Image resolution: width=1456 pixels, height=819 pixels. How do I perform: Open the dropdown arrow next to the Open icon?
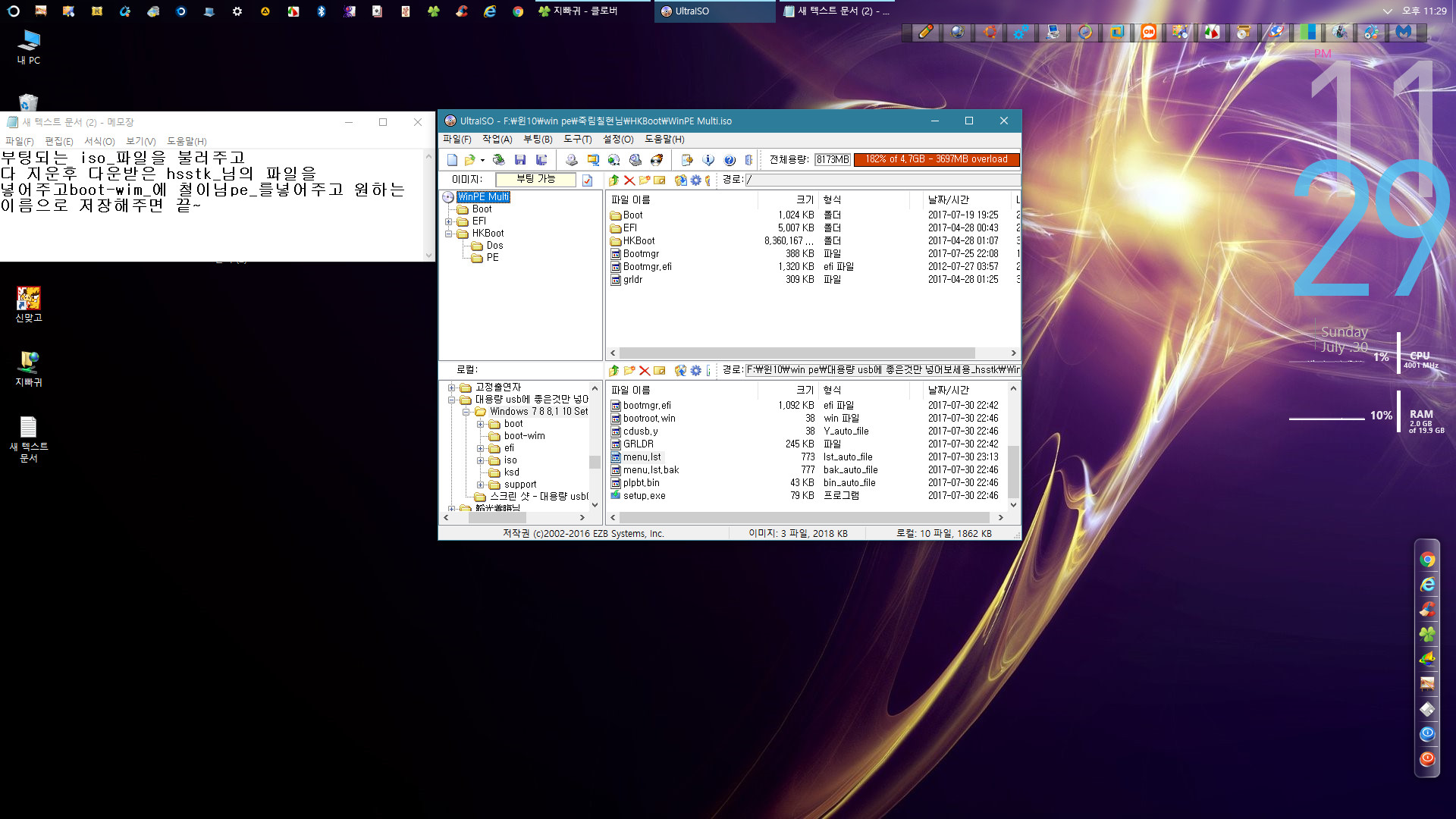point(482,160)
